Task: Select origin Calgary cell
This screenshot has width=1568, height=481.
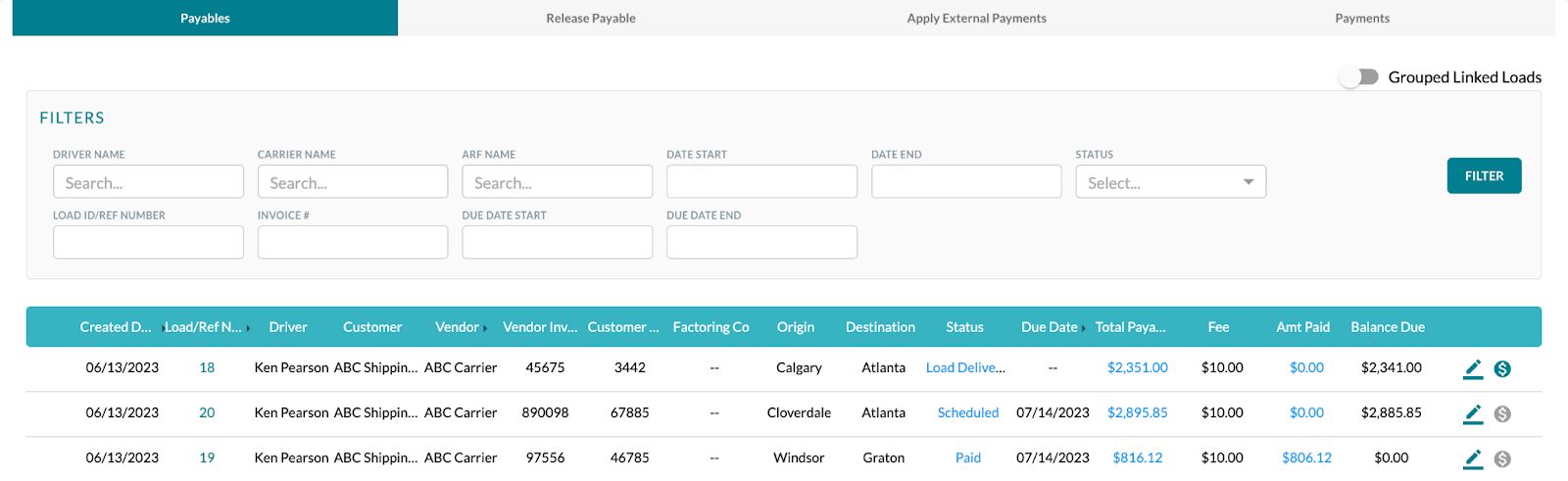Action: (799, 367)
